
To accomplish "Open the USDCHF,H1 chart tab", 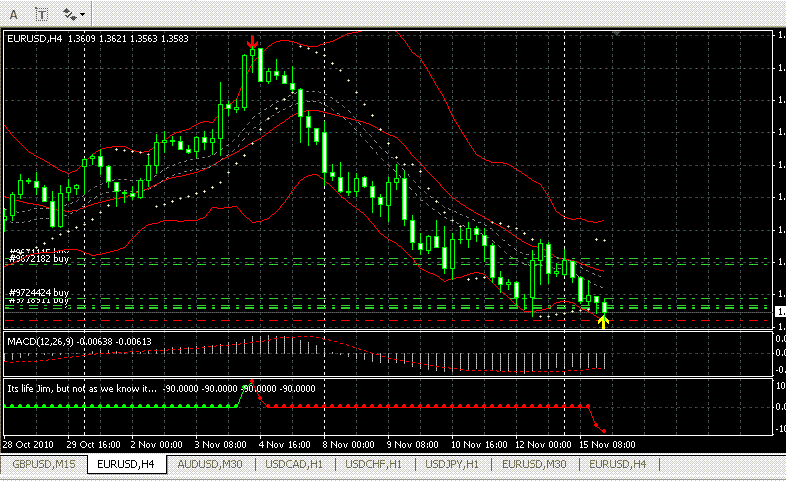I will coord(373,464).
